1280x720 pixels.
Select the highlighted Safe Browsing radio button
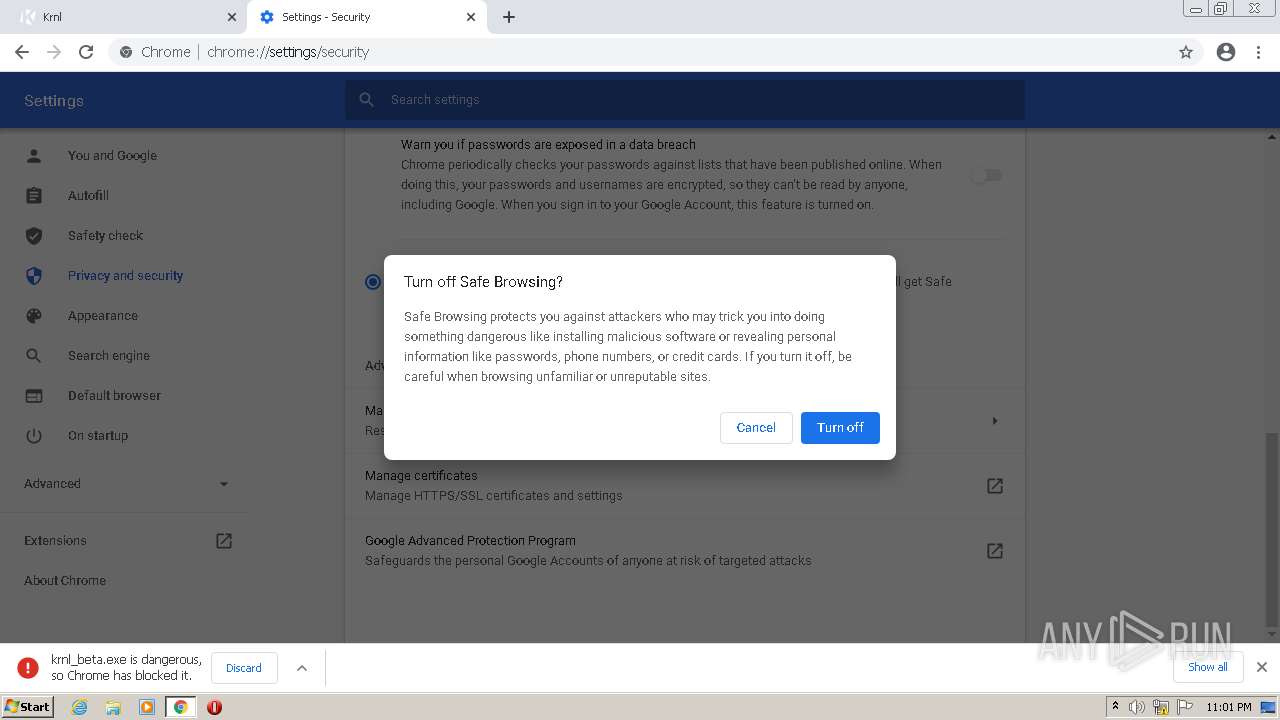click(x=373, y=282)
